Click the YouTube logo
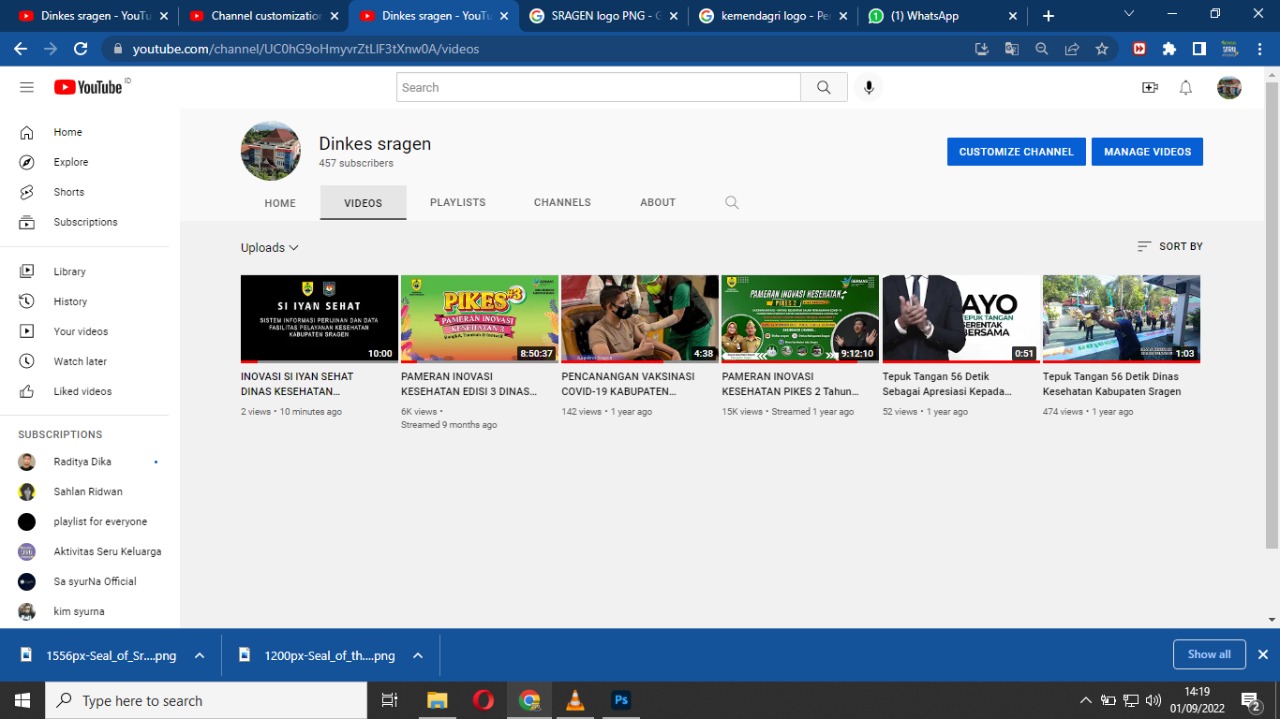The image size is (1280, 719). coord(88,87)
